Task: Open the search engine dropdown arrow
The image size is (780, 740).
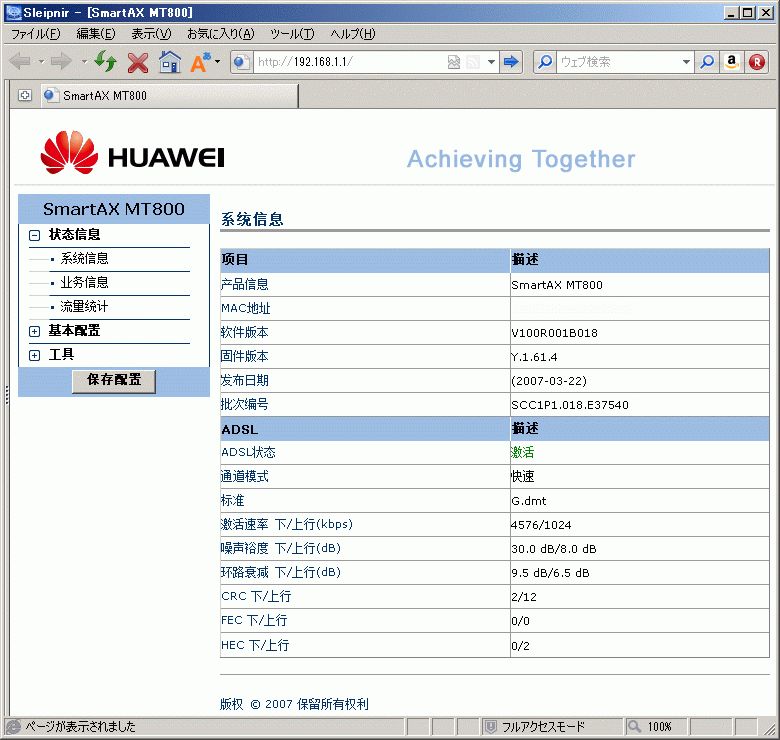Action: tap(686, 62)
